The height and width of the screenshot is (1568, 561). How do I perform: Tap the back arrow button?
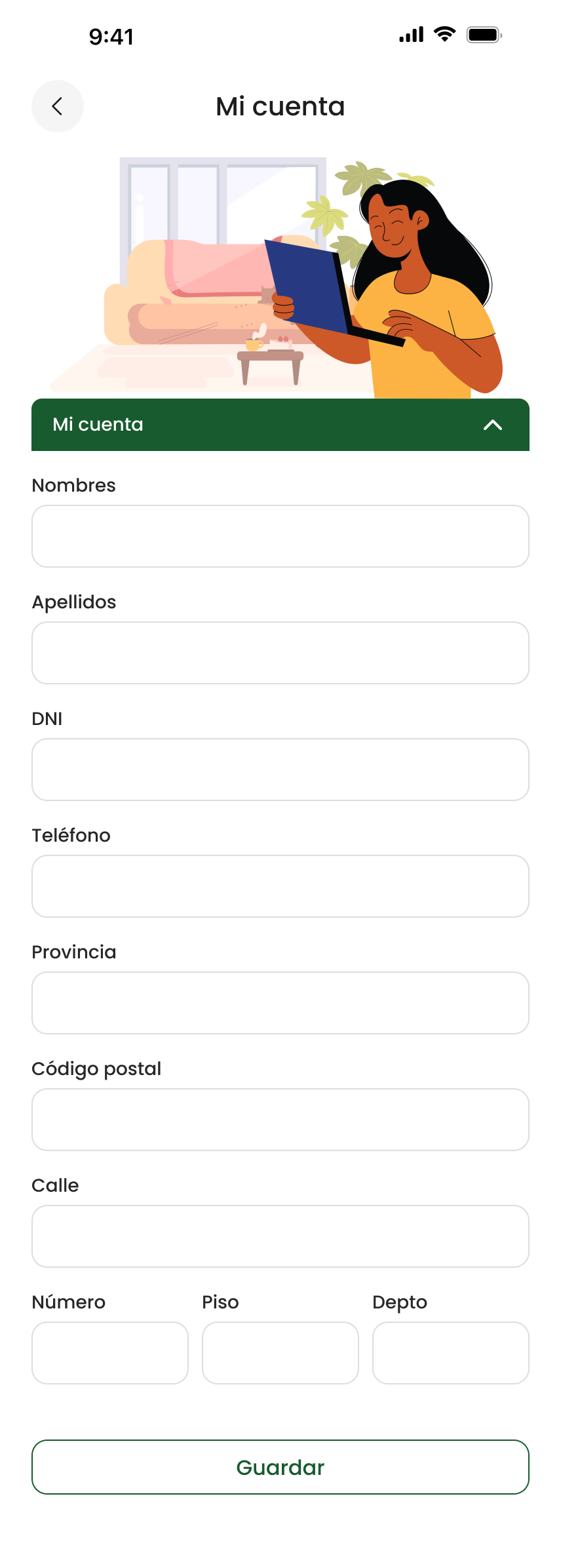click(58, 106)
